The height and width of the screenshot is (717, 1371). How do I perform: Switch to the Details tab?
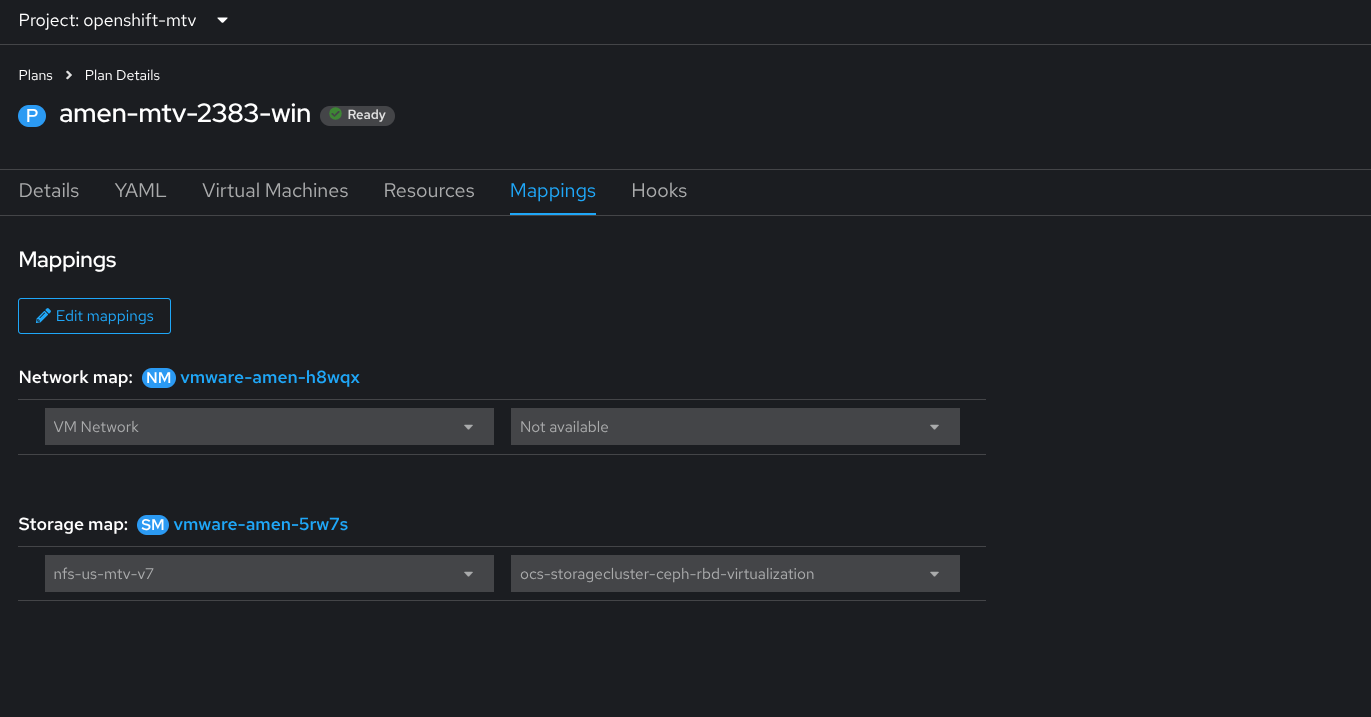click(x=49, y=191)
